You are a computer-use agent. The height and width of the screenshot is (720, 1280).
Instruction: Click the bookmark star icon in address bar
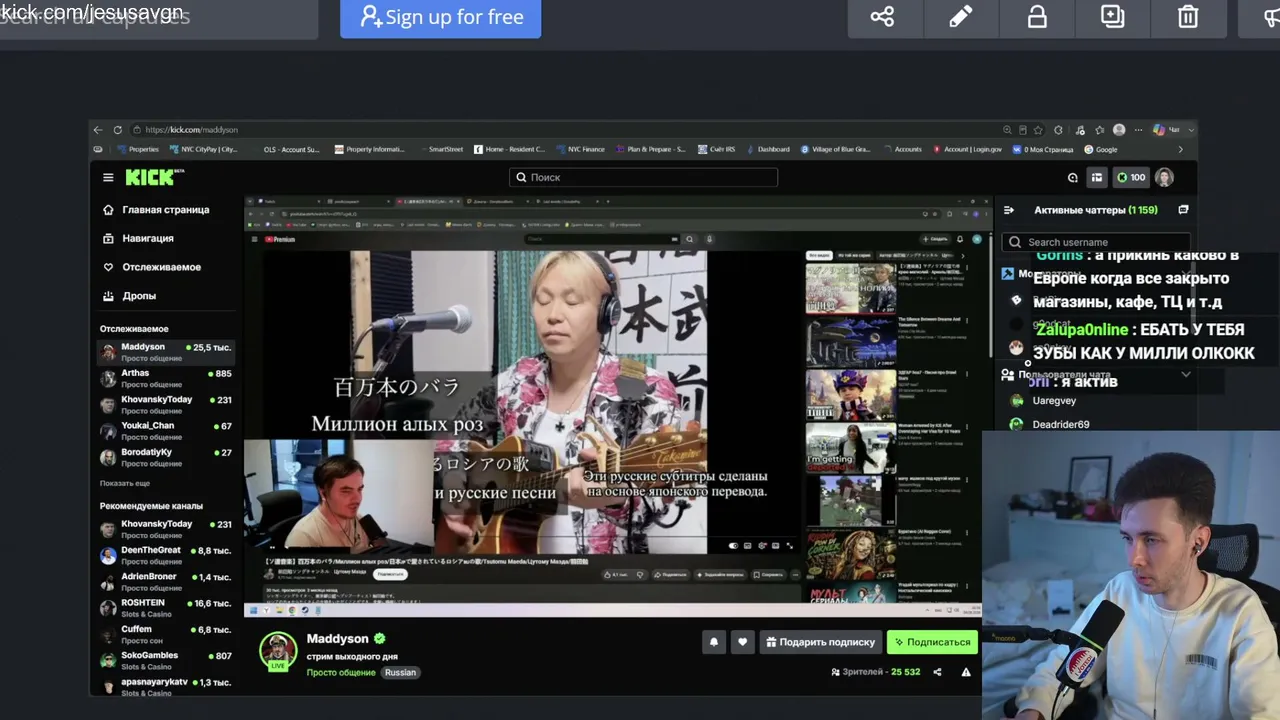1039,130
